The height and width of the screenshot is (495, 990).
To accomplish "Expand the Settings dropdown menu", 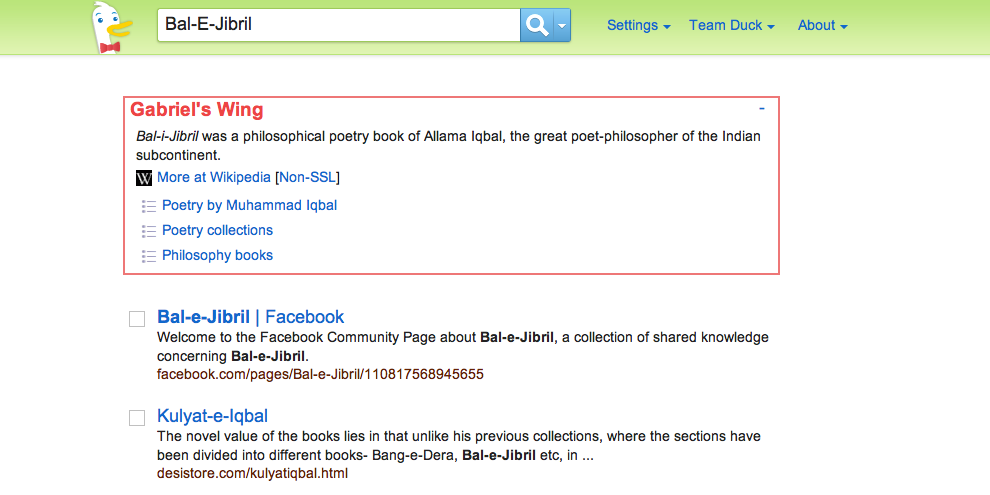I will pos(638,25).
